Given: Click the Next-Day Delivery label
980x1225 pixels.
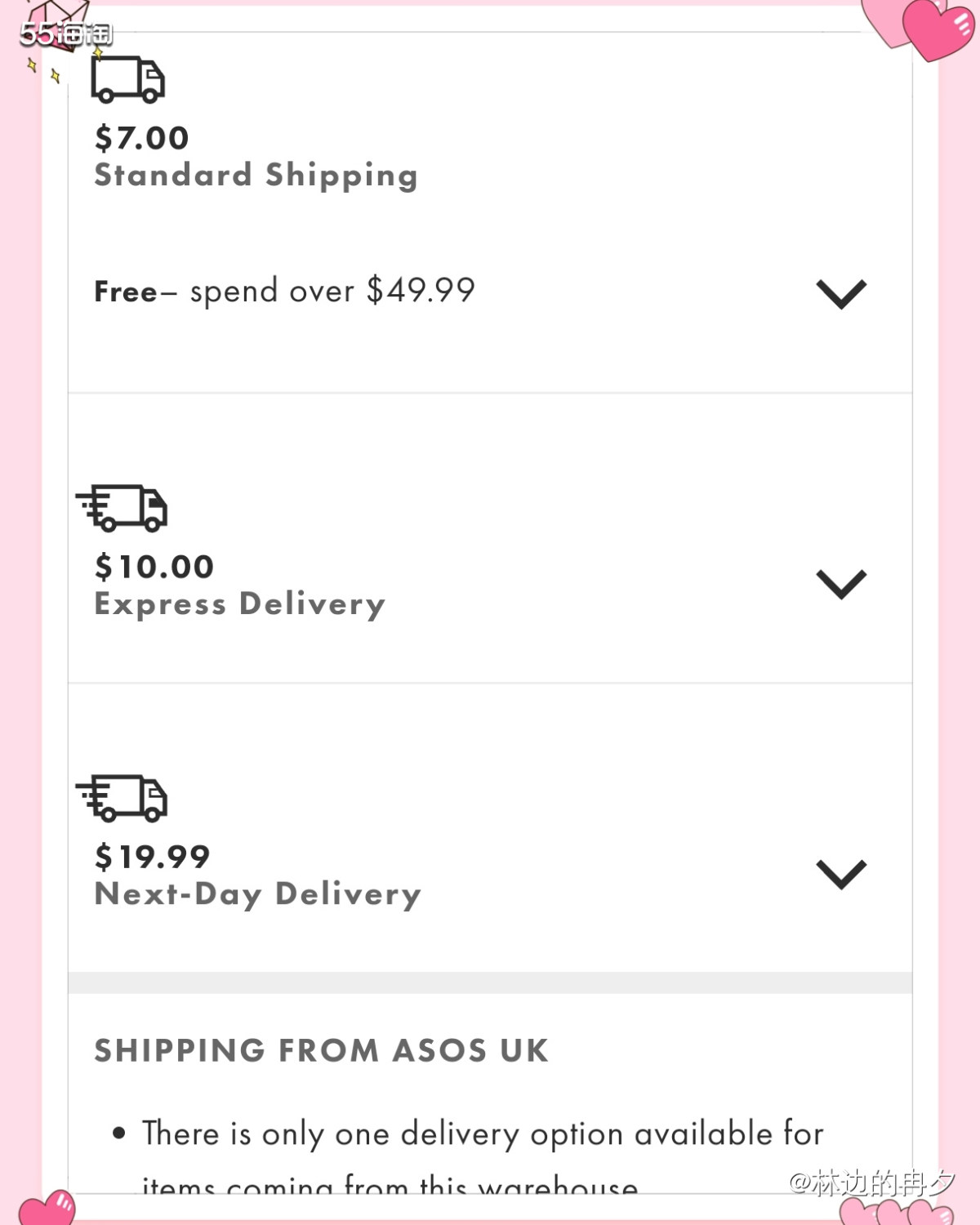Looking at the screenshot, I should tap(258, 894).
